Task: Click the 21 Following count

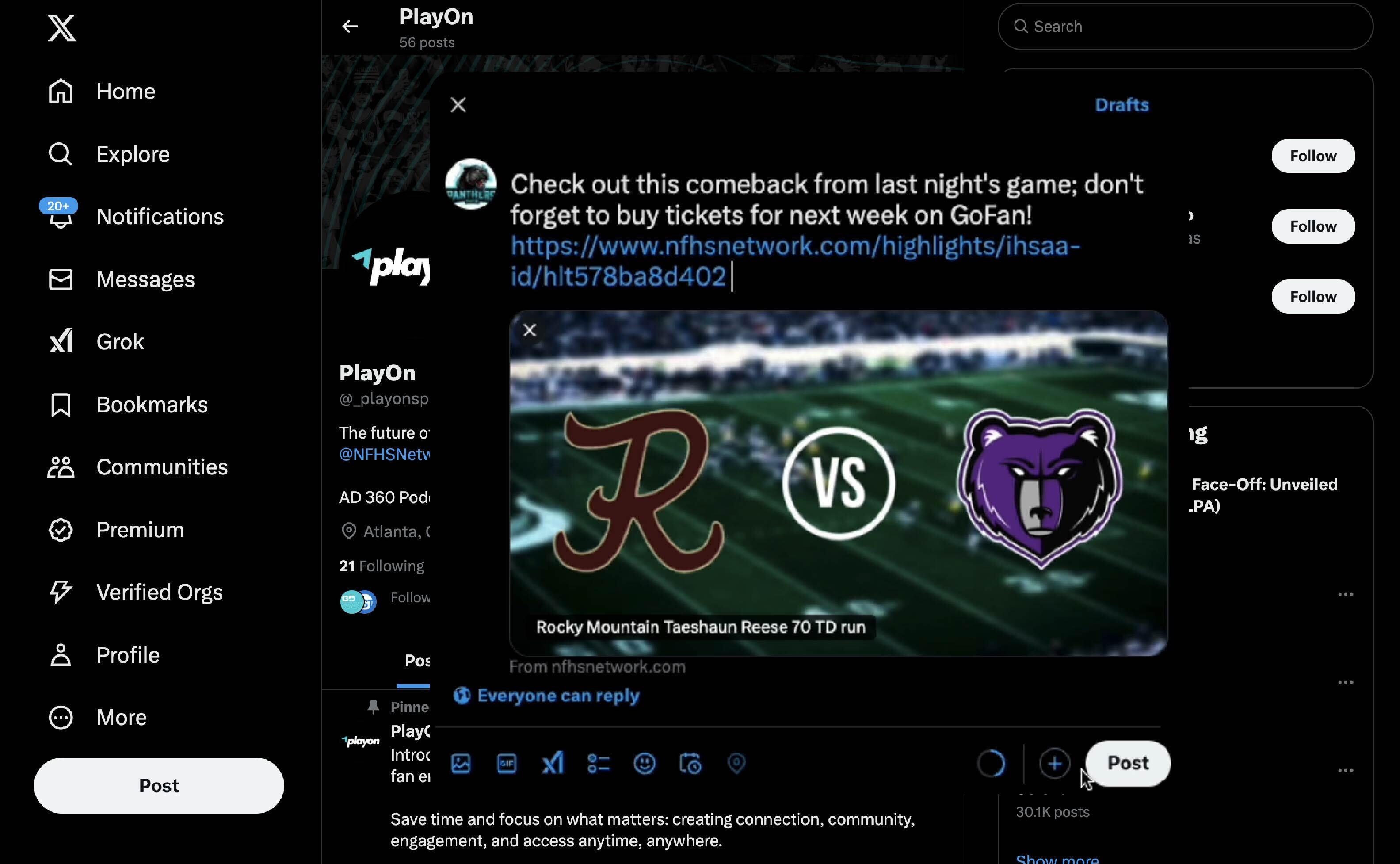Action: click(381, 566)
